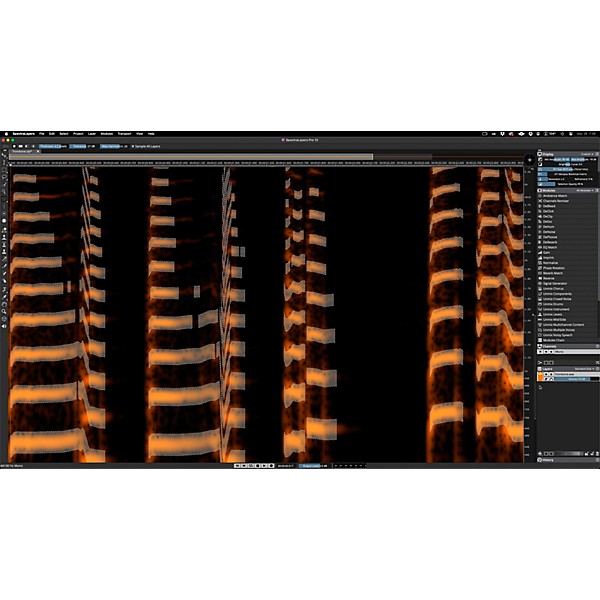This screenshot has width=600, height=600.
Task: Adjust the Tolerance slider in the toolbar
Action: coord(82,146)
